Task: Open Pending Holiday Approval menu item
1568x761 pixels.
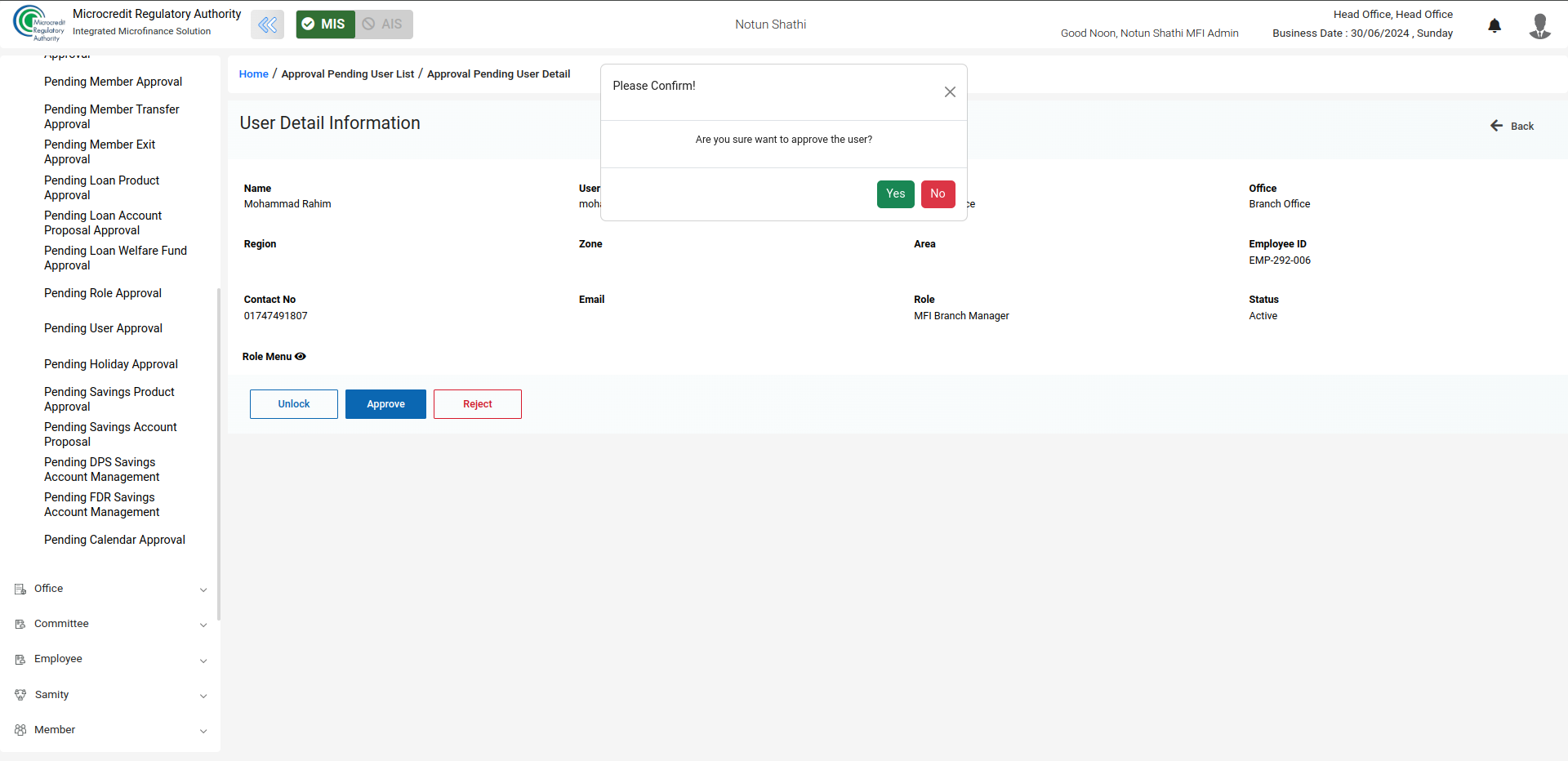Action: tap(111, 364)
